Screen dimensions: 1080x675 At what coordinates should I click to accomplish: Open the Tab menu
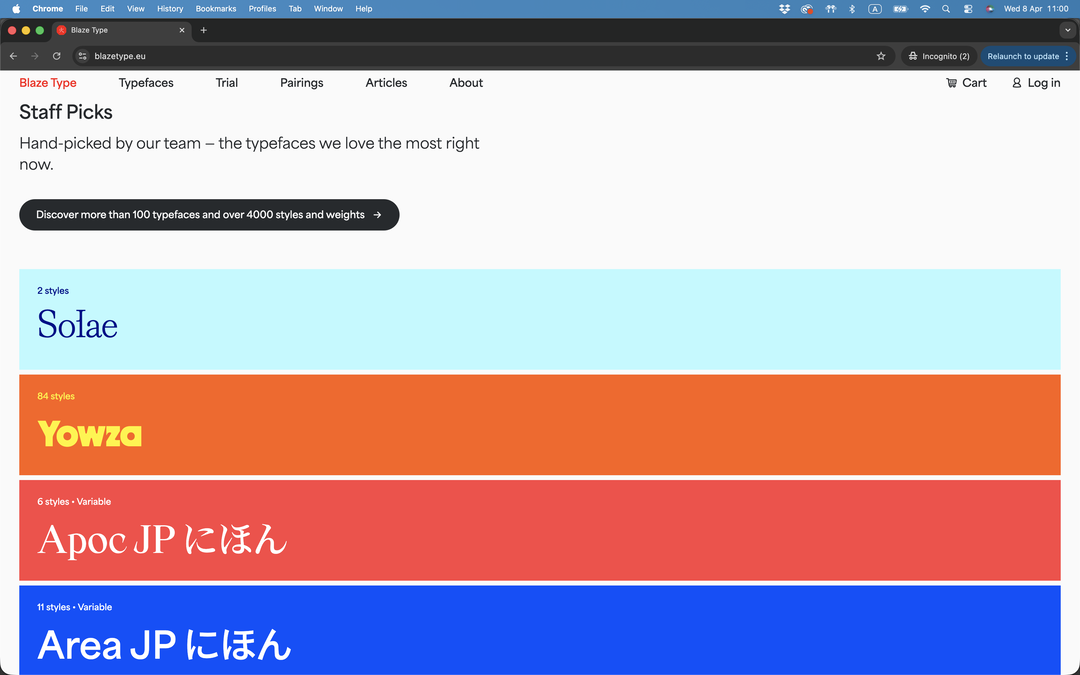click(x=295, y=9)
